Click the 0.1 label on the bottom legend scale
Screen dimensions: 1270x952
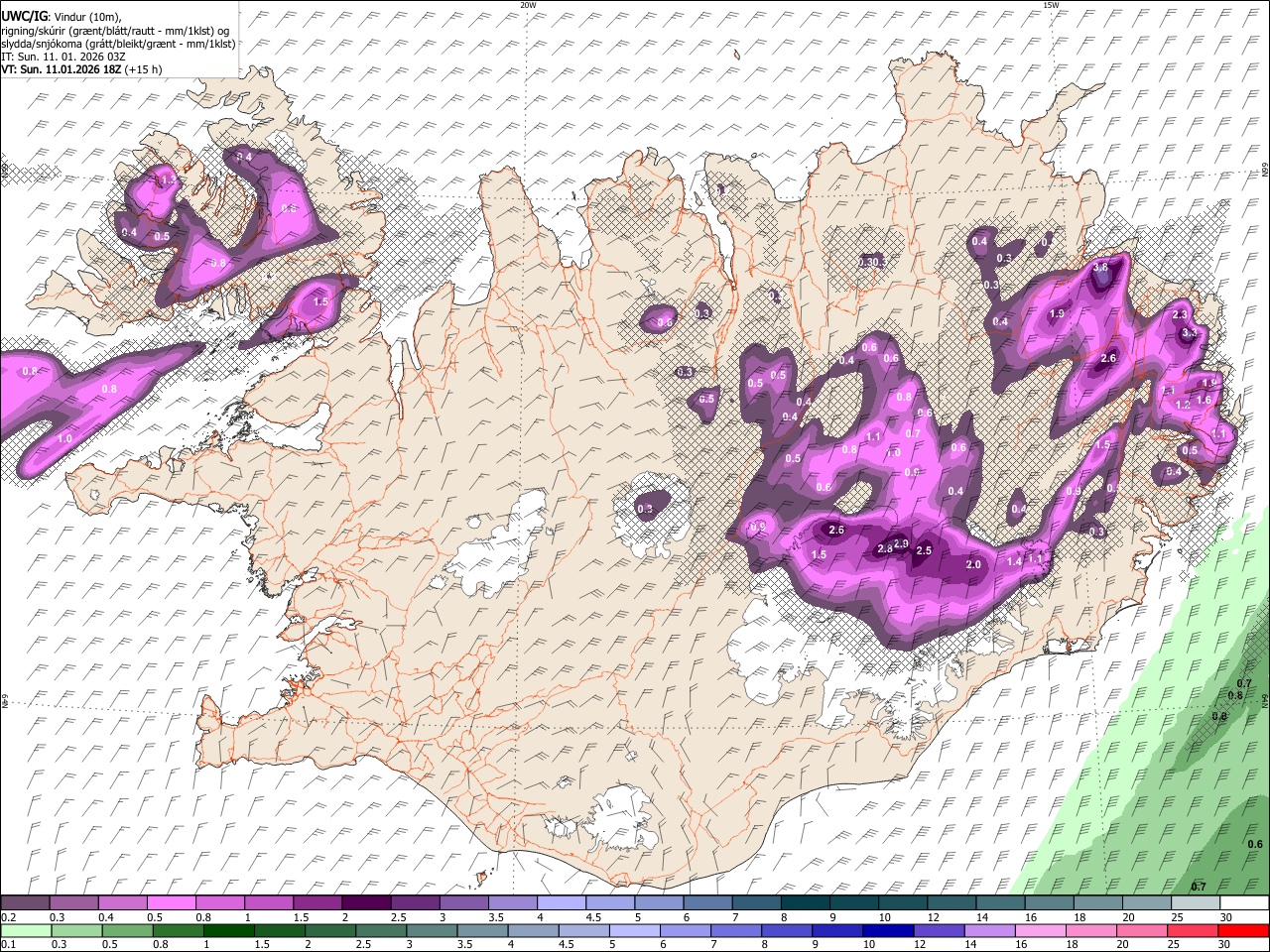(x=8, y=945)
